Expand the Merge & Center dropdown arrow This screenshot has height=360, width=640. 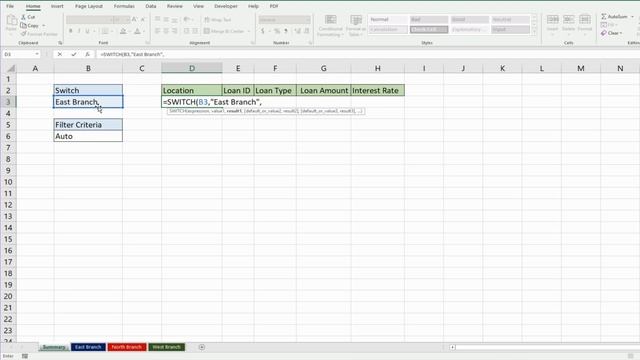(249, 31)
